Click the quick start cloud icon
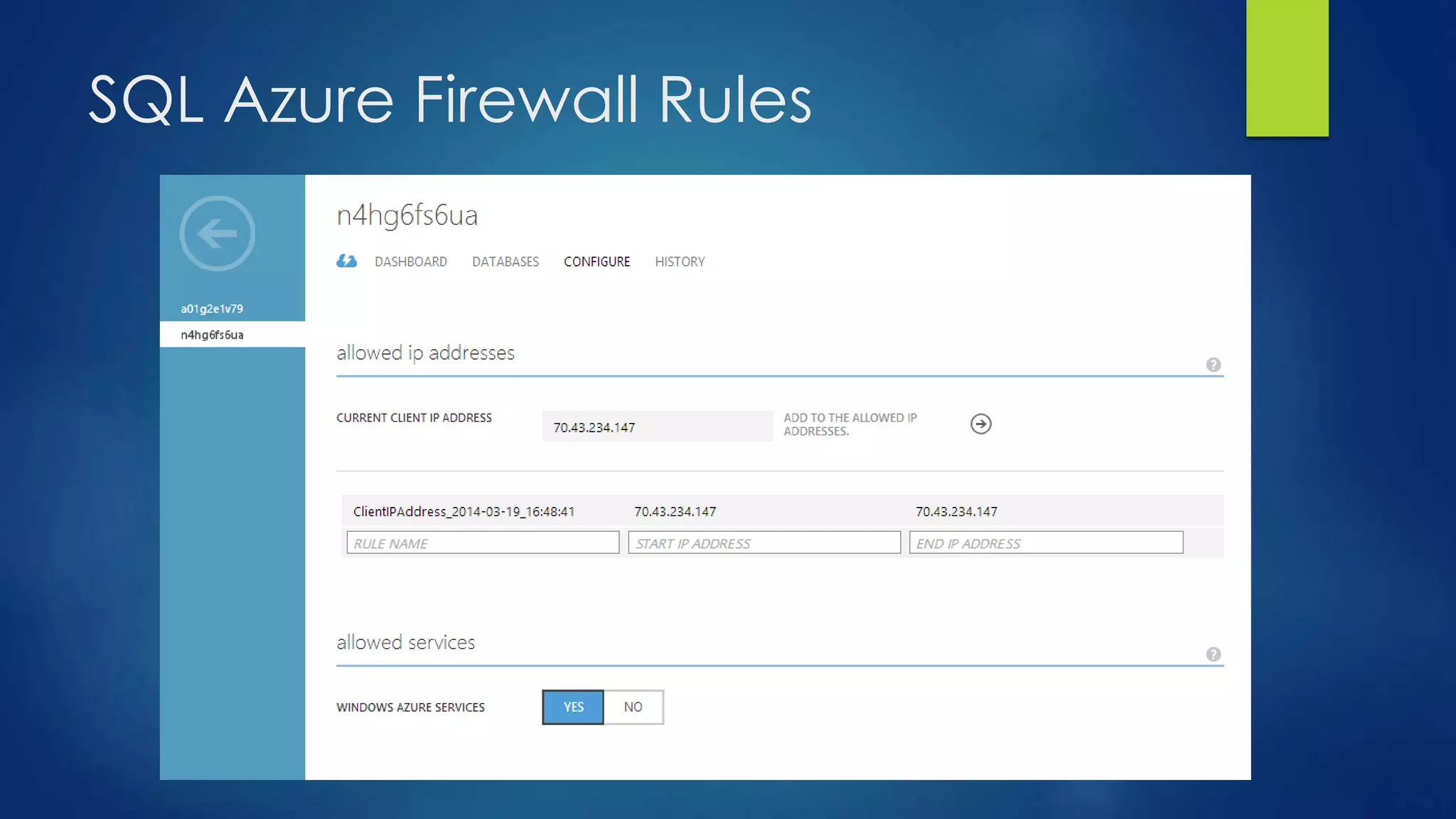This screenshot has width=1456, height=819. click(346, 262)
